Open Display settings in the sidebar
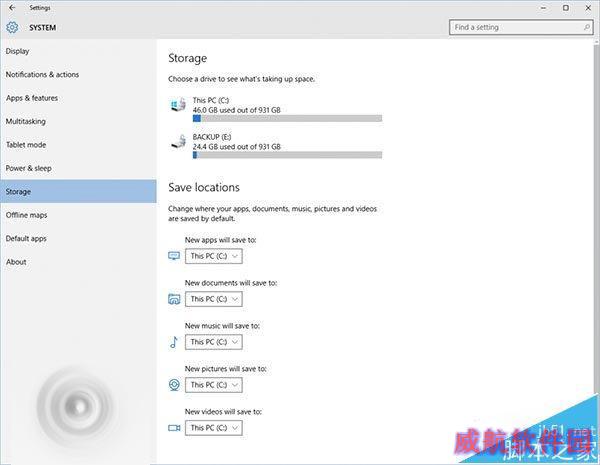 (78, 51)
